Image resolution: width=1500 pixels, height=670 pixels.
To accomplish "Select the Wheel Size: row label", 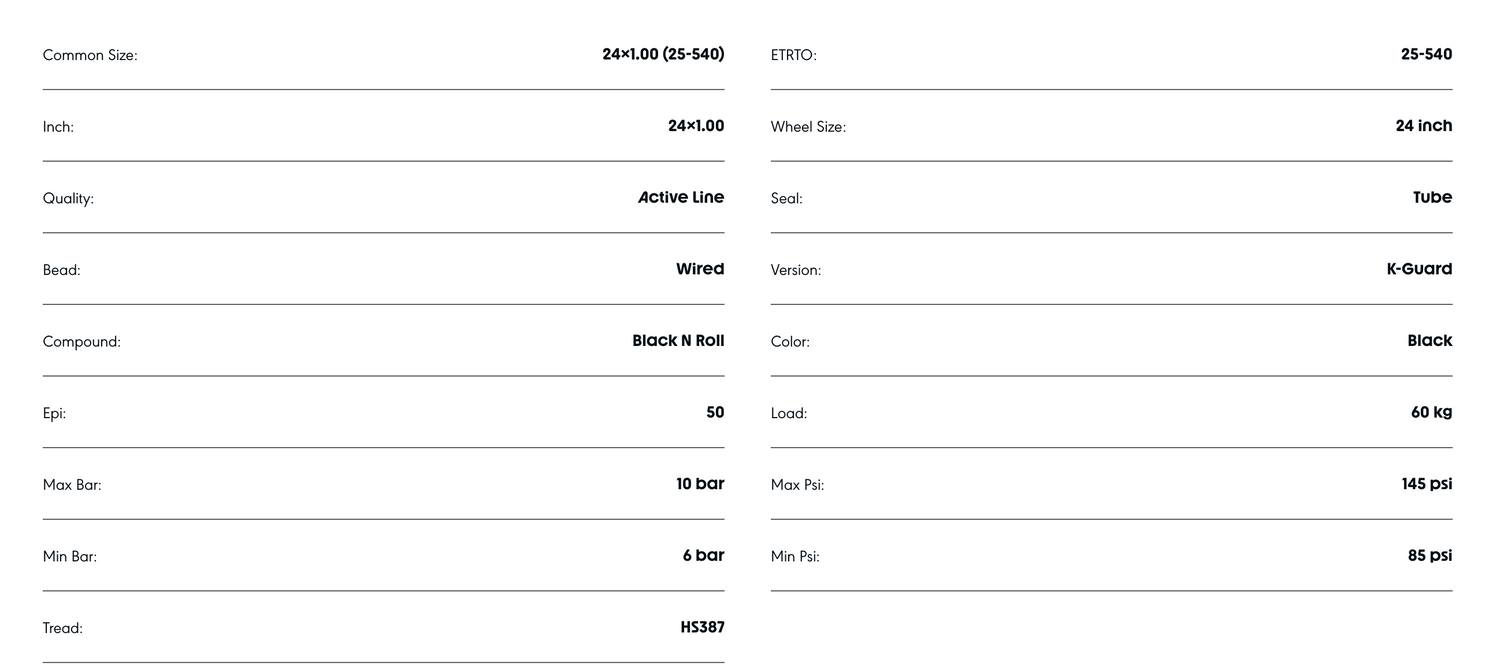I will [x=808, y=127].
